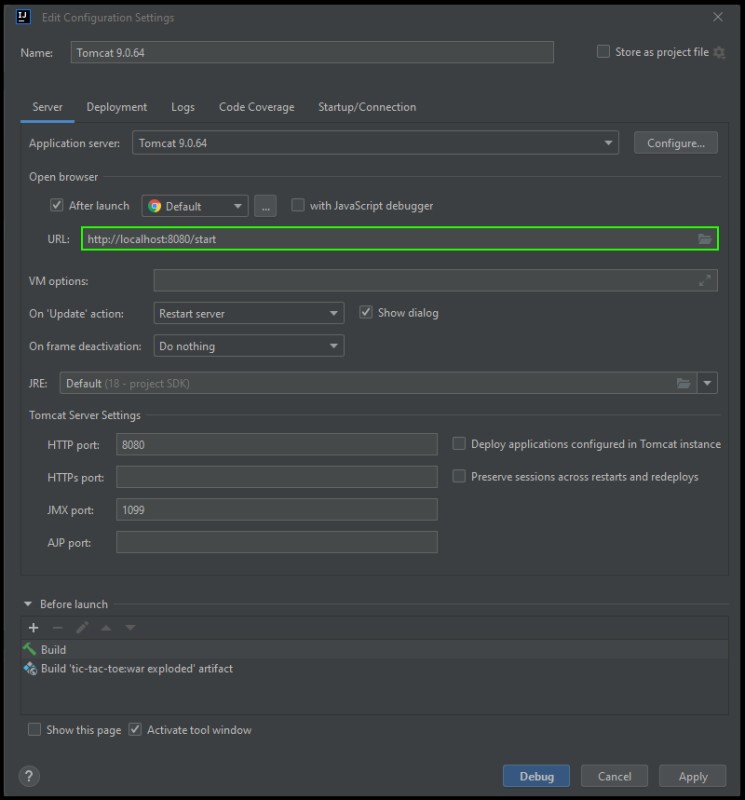Screen dimensions: 745x800
Task: Click the expand icon in VM options field
Action: point(705,281)
